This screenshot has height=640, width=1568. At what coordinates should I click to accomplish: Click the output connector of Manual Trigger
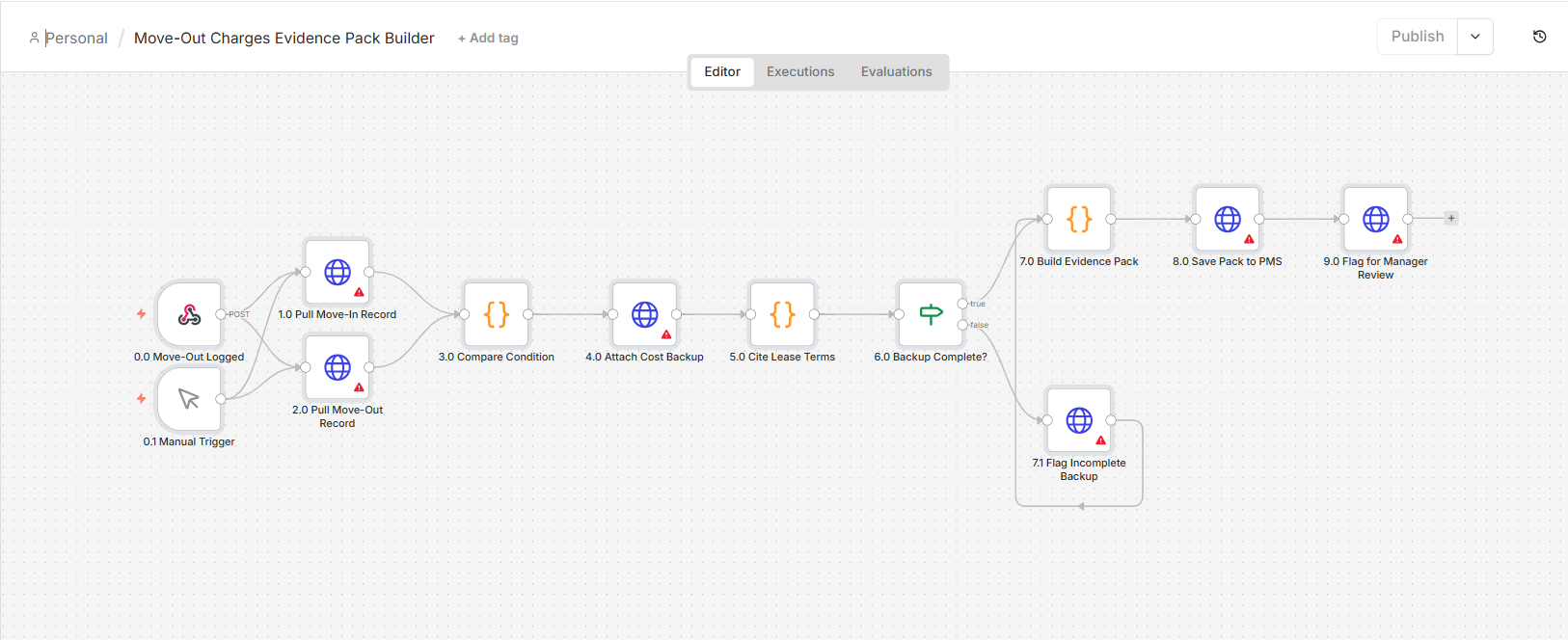[x=221, y=399]
